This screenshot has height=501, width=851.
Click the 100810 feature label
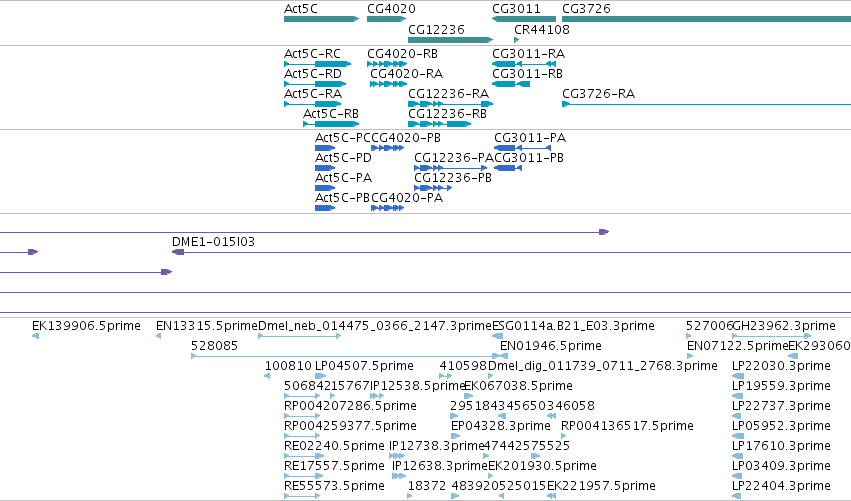[288, 366]
